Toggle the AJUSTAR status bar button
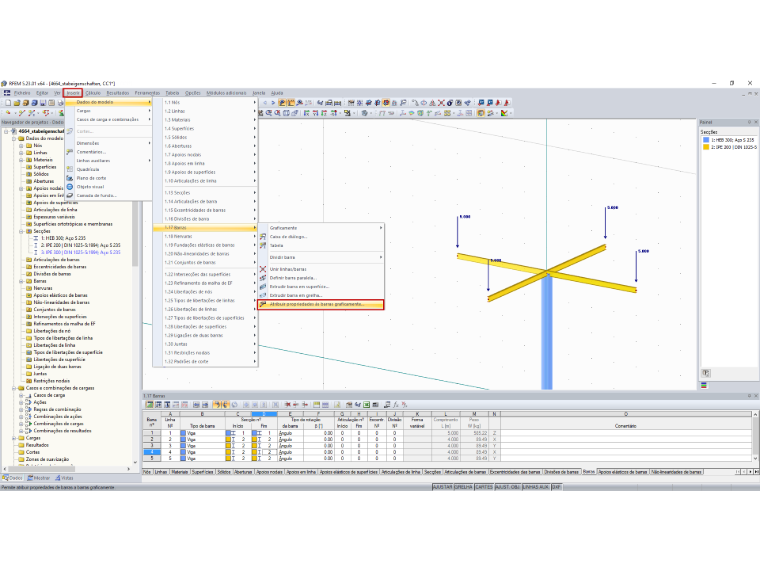760x570 pixels. [x=443, y=487]
